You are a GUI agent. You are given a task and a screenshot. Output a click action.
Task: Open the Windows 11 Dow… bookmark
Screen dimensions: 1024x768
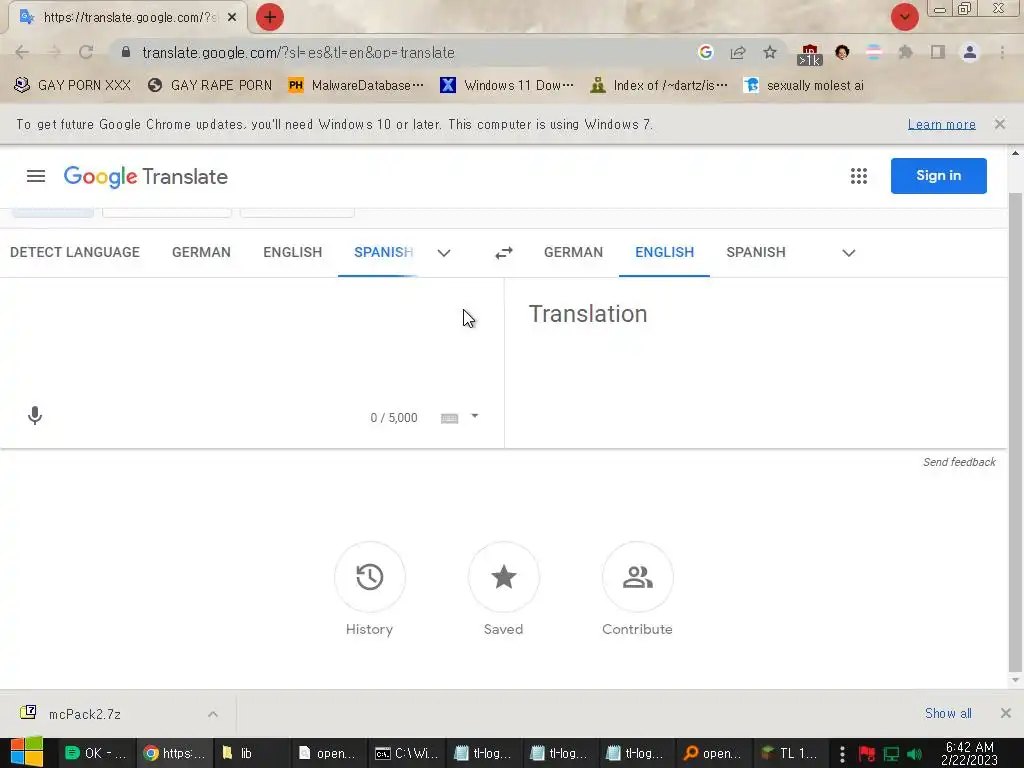[x=507, y=85]
